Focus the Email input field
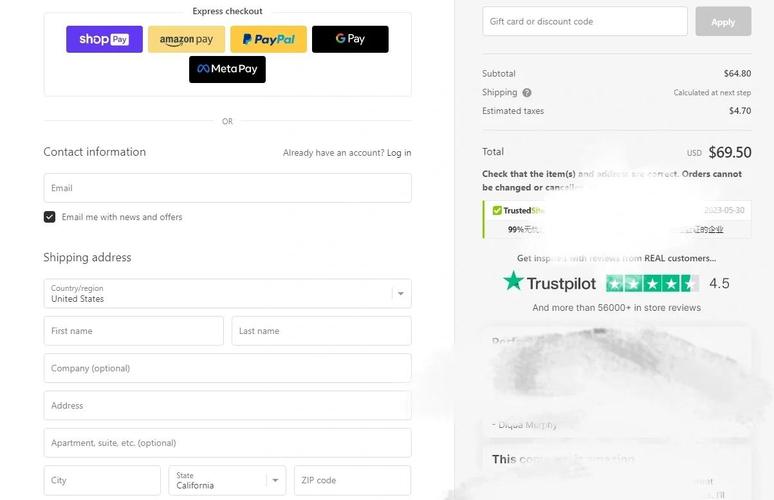Screen dimensions: 774x500 pos(227,188)
